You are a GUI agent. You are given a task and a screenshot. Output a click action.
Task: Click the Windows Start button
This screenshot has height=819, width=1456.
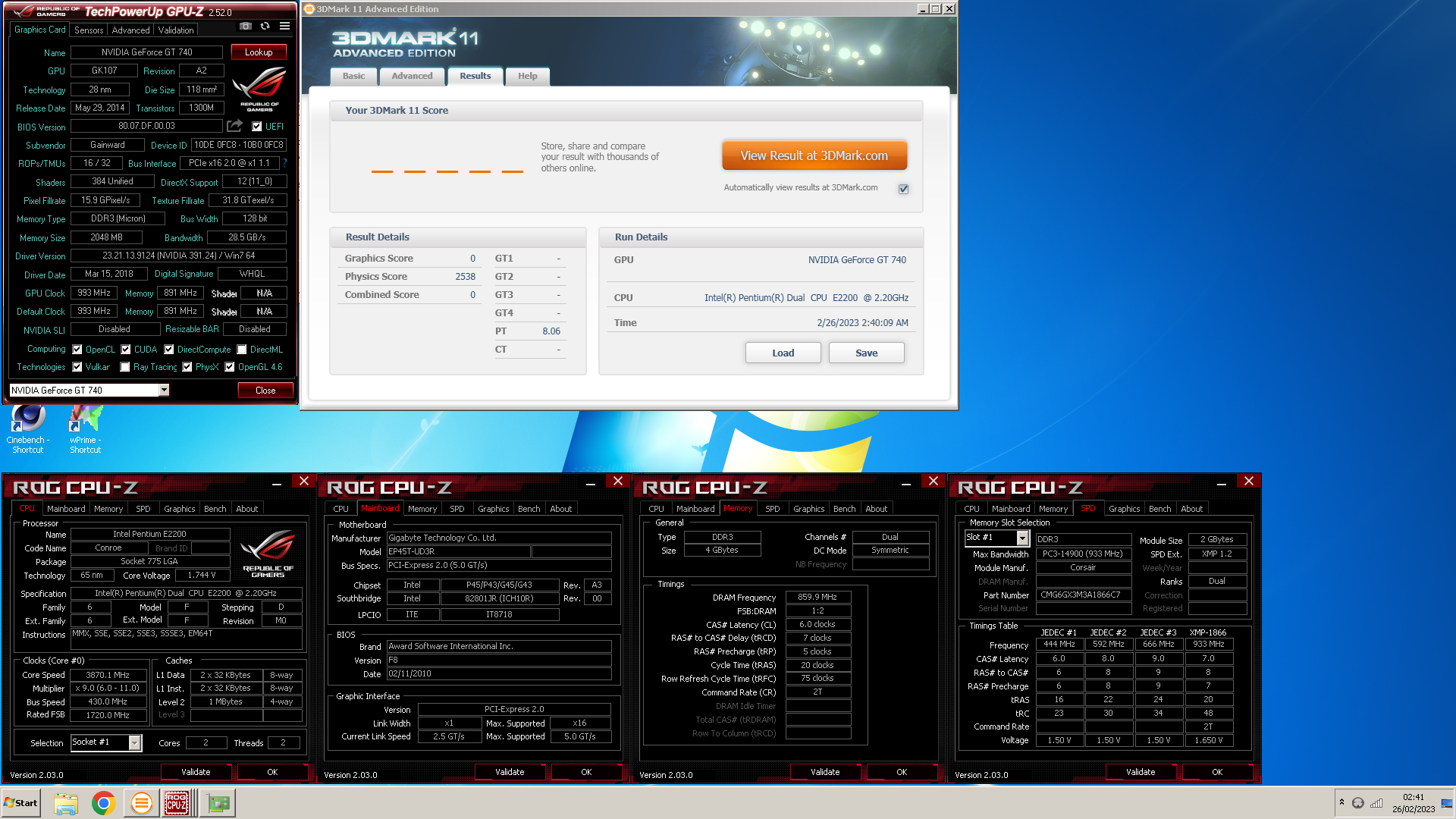20,803
